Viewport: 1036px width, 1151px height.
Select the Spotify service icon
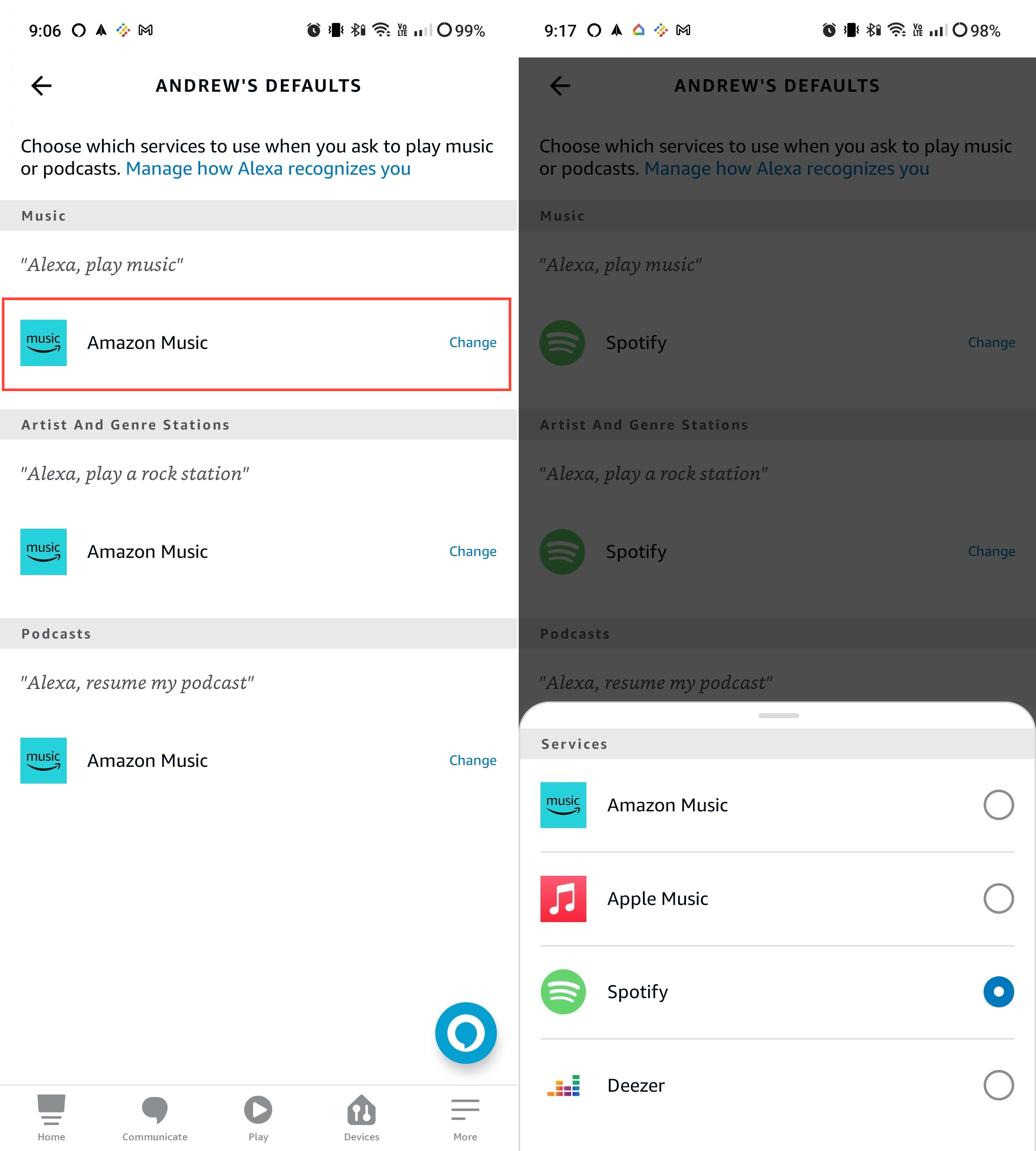click(564, 991)
